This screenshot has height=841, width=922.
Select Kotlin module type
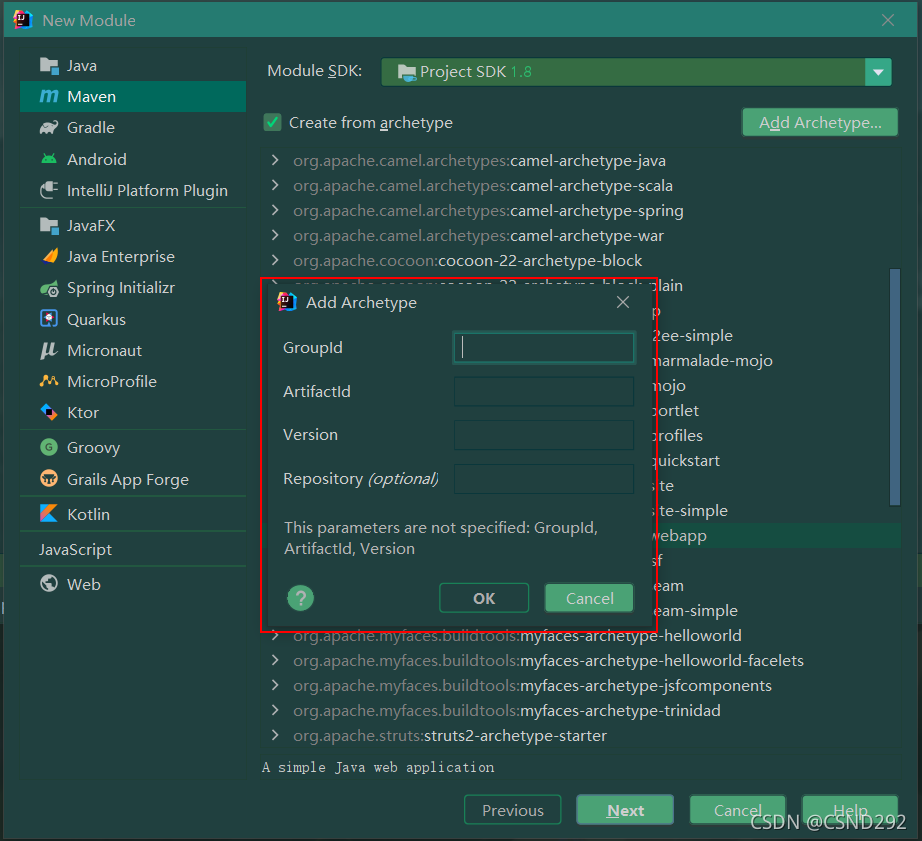coord(133,514)
